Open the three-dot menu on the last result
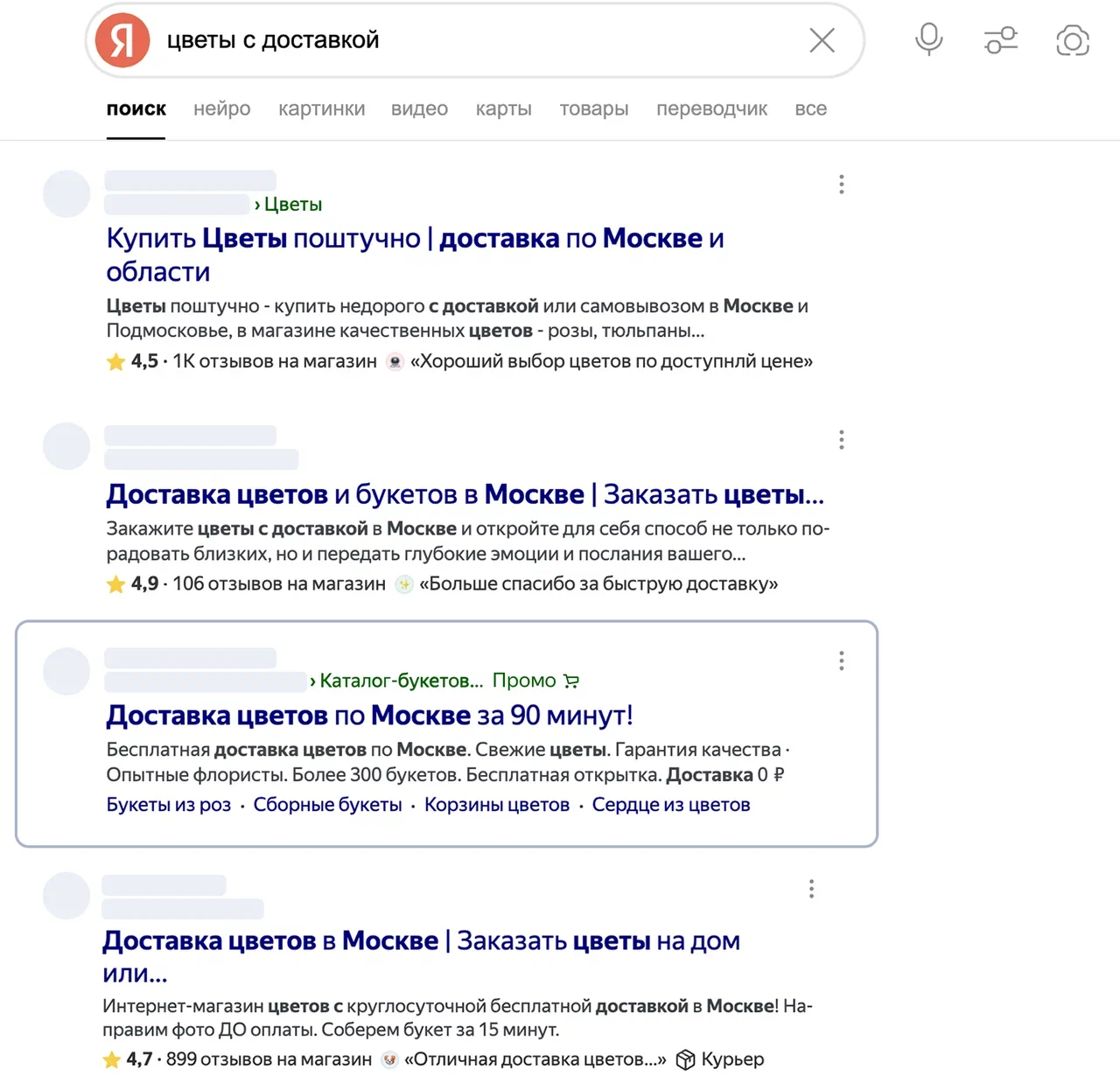 pyautogui.click(x=811, y=889)
